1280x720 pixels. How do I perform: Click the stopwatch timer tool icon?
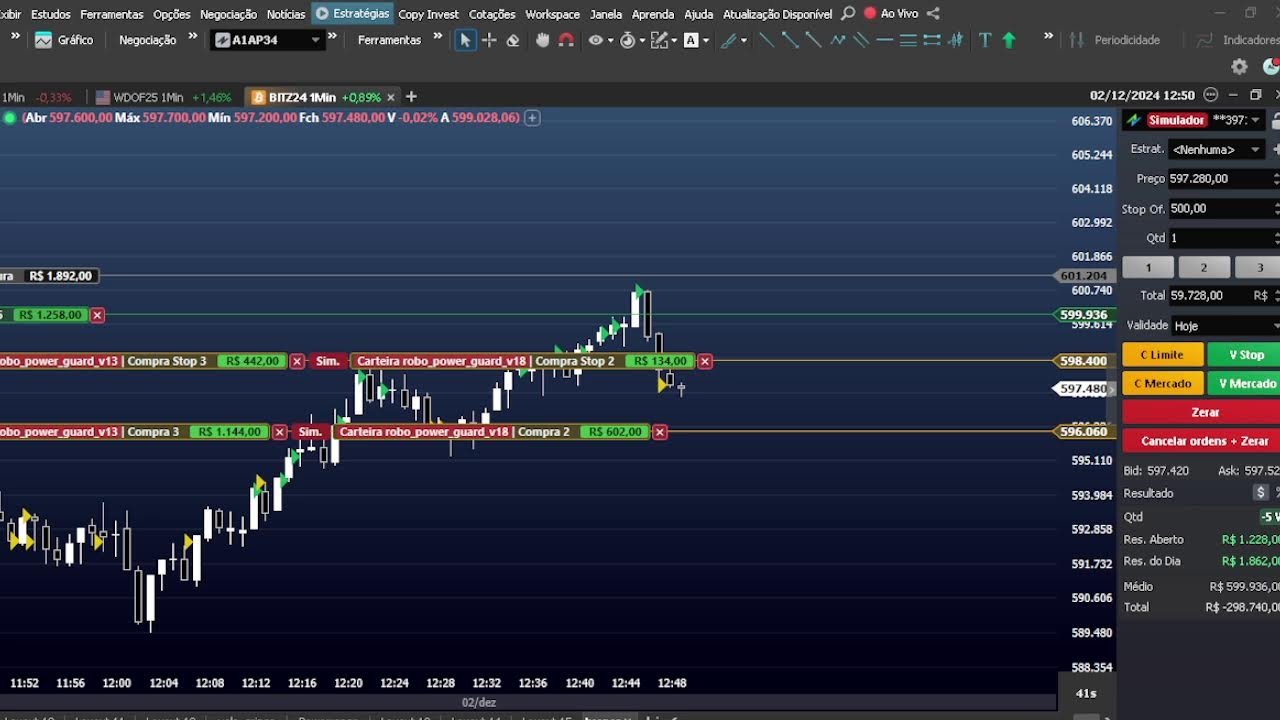point(627,40)
